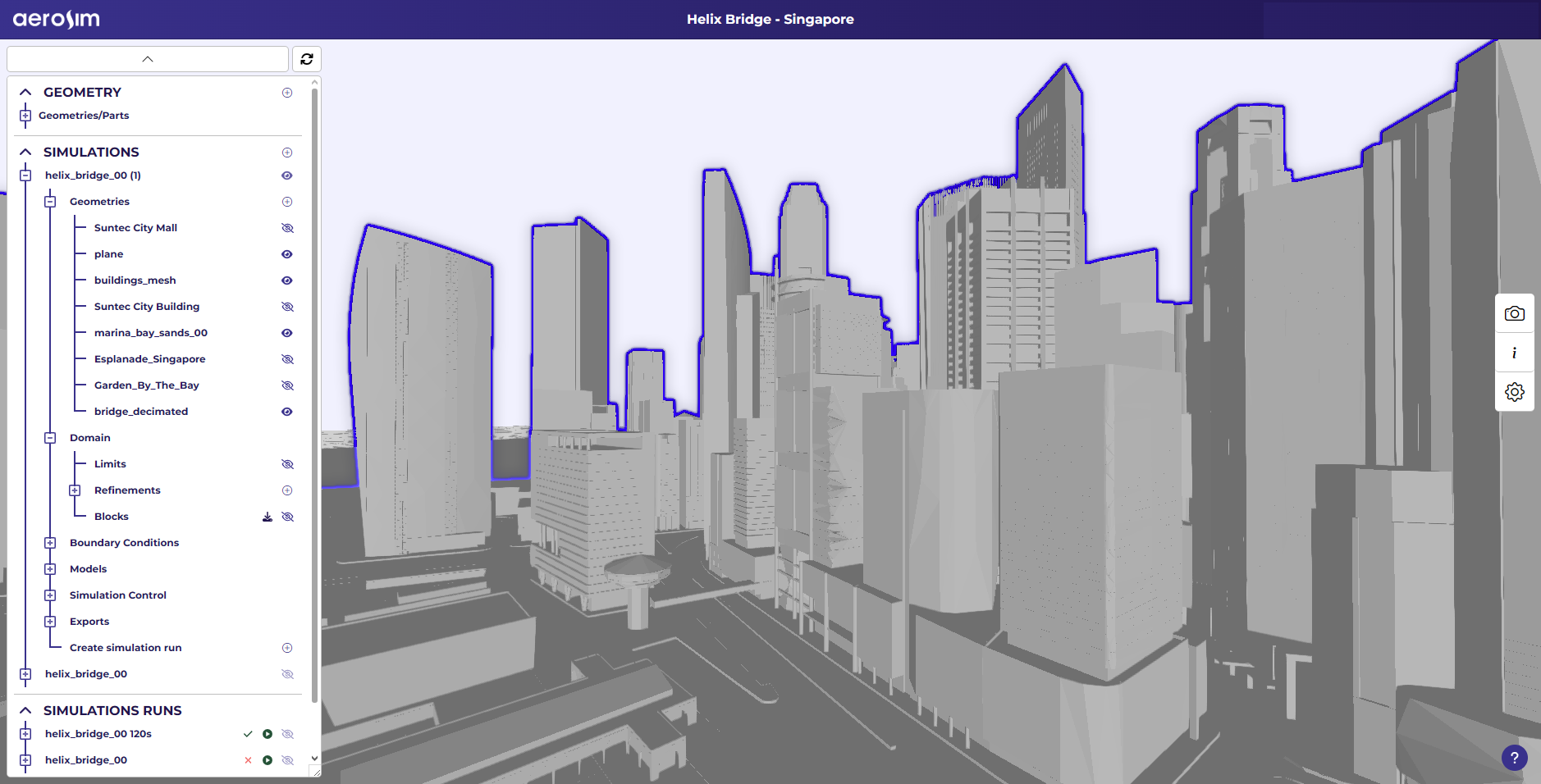Expand the Boundary Conditions node
Screen dimensions: 1541x784
50,543
